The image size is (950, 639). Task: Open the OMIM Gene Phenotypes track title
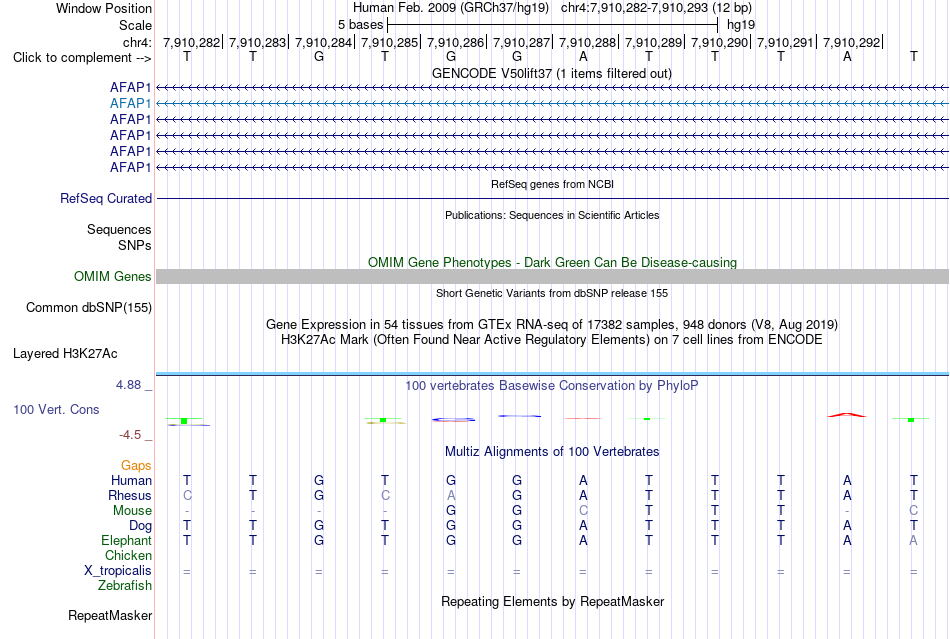(x=552, y=262)
